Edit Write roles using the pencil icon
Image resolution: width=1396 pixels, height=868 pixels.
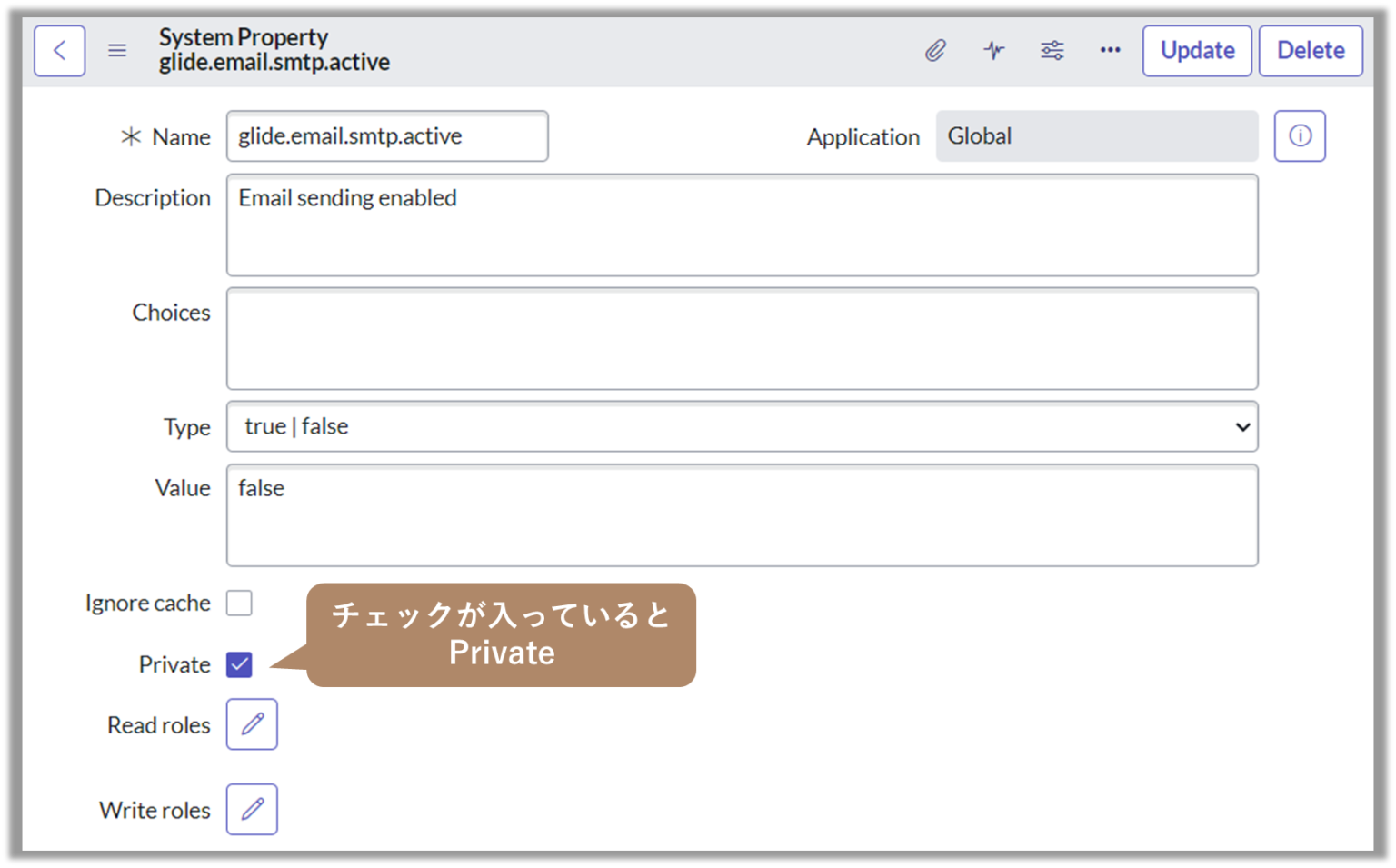(251, 809)
